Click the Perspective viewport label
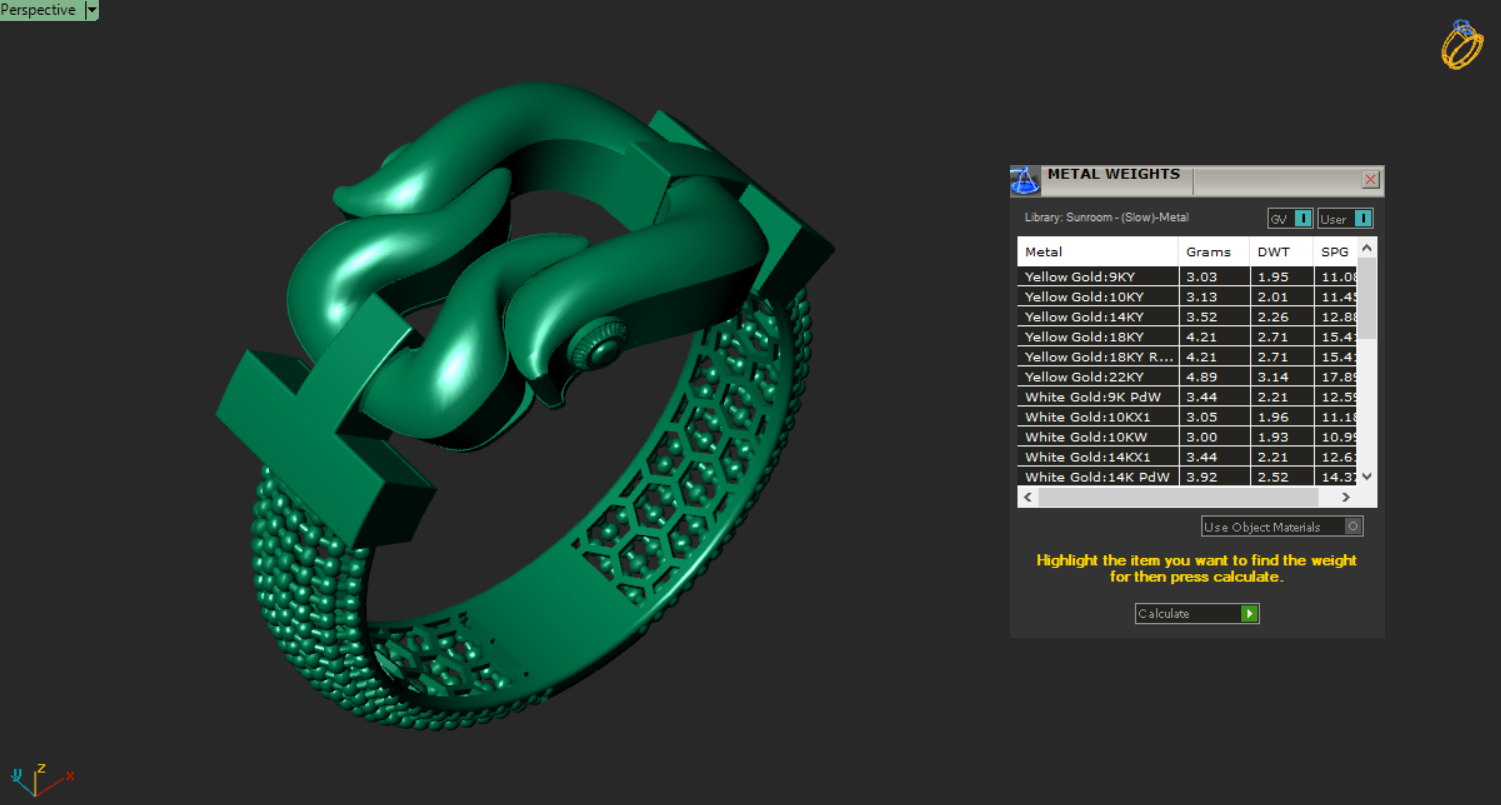Screen dimensions: 1501x805 [39, 10]
